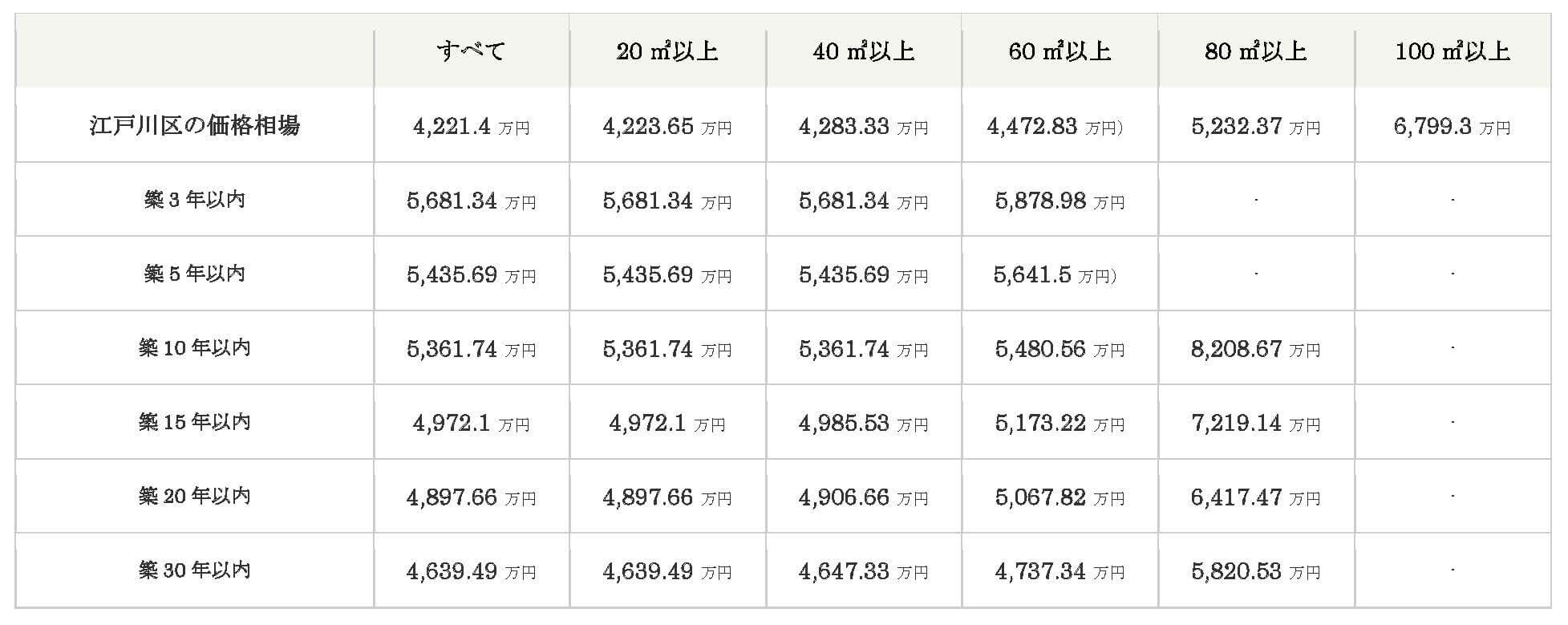1568x625 pixels.
Task: Select the 築20年以内 row label
Action: coord(195,496)
